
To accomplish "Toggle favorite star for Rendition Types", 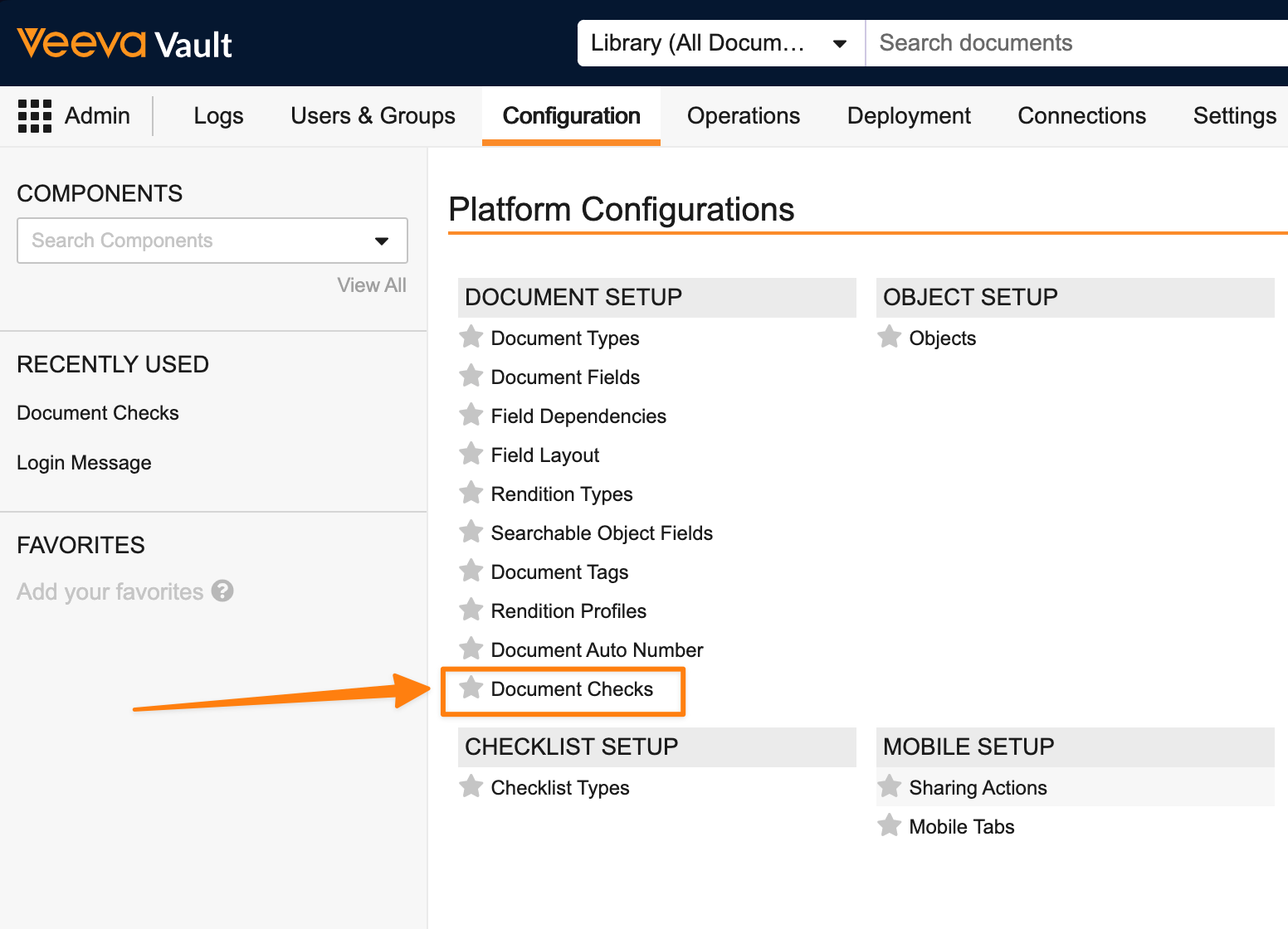I will click(x=471, y=493).
